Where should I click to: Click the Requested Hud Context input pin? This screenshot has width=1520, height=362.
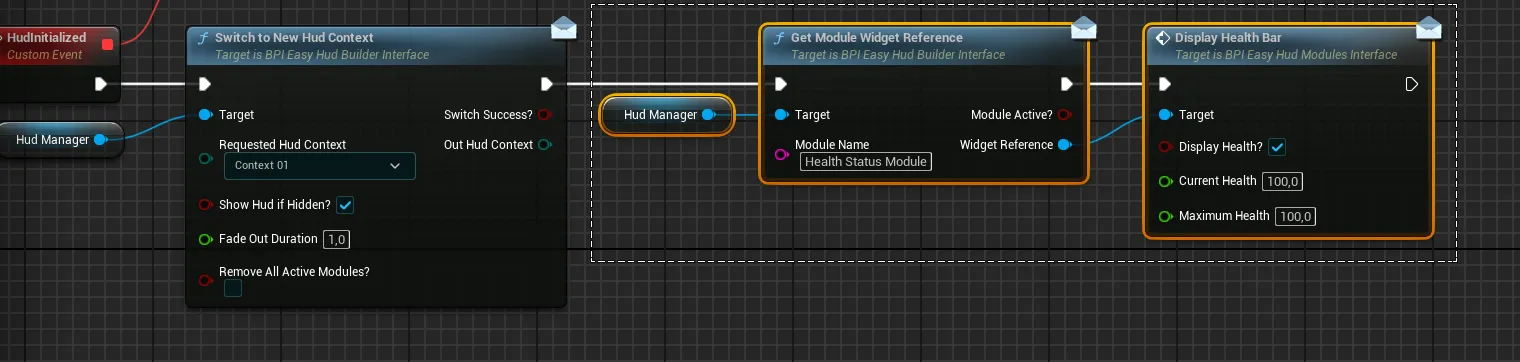[x=205, y=159]
